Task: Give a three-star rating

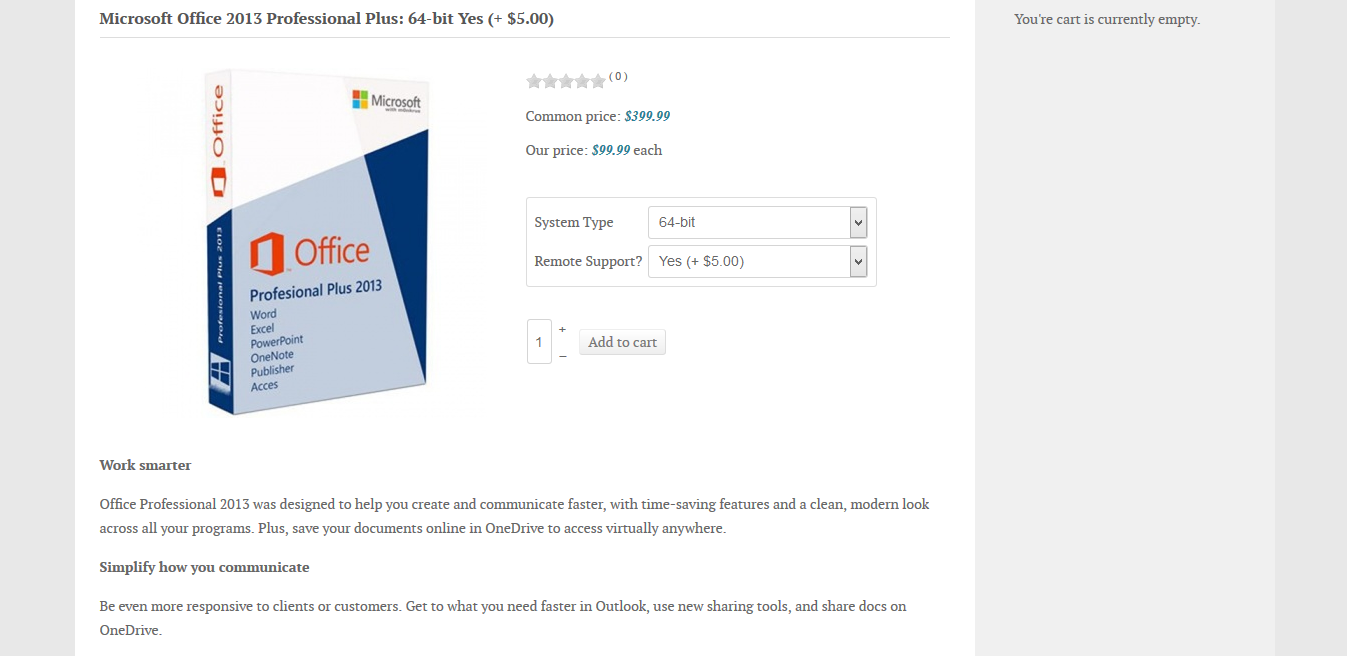Action: coord(566,81)
